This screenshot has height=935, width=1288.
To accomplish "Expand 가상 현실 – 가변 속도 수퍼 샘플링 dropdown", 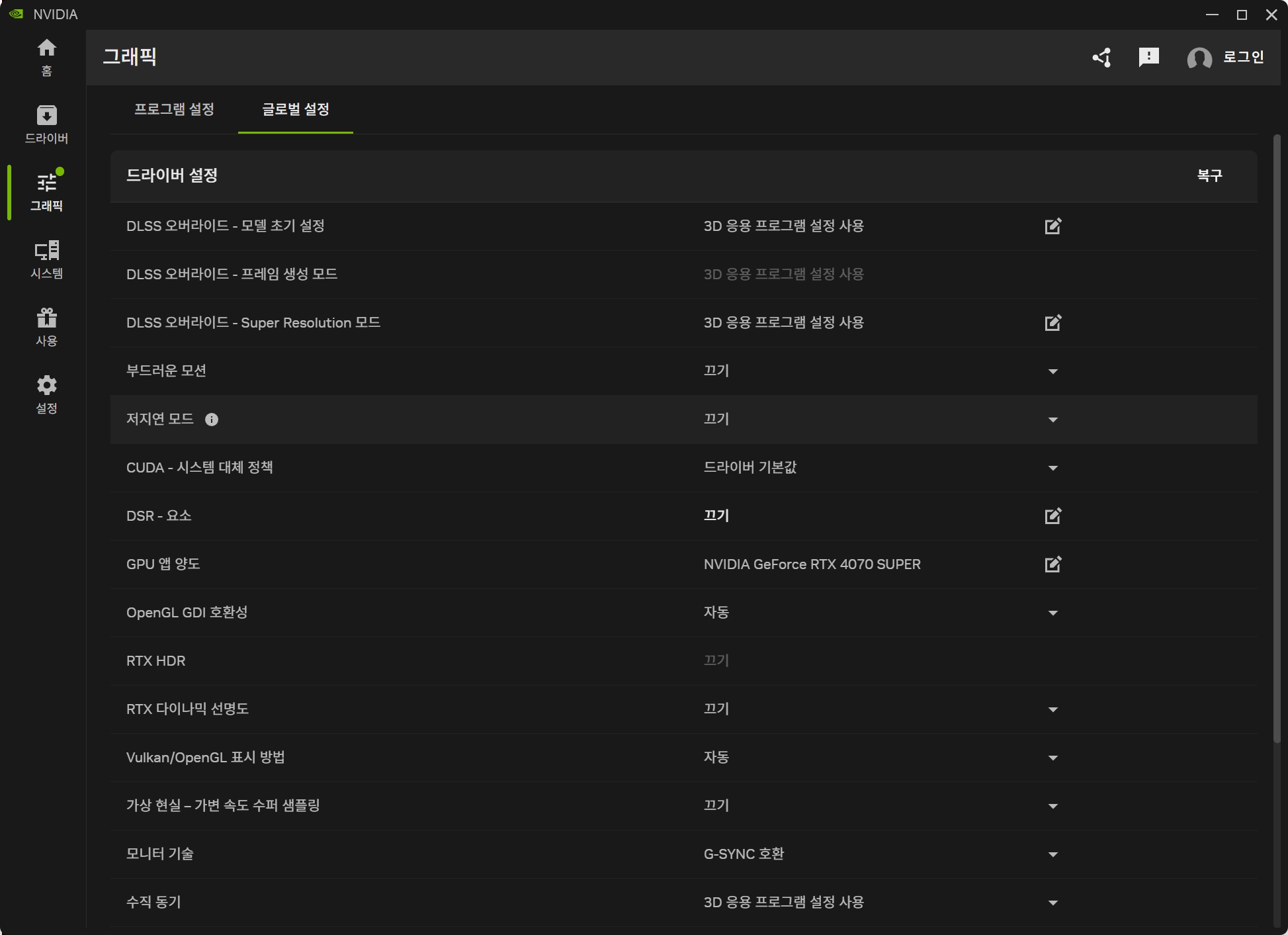I will pyautogui.click(x=1053, y=806).
